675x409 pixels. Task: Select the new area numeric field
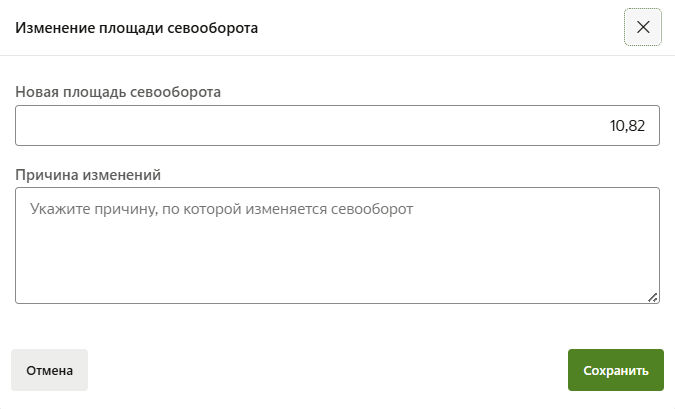click(337, 126)
